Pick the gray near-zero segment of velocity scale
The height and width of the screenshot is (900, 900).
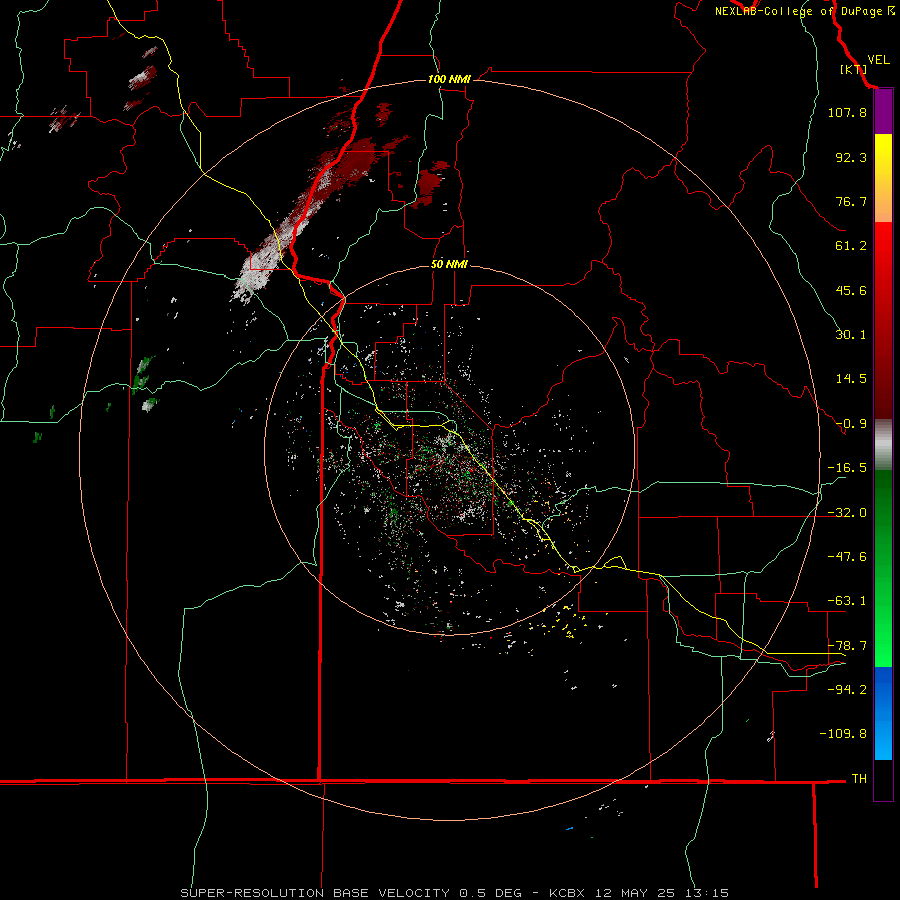883,445
